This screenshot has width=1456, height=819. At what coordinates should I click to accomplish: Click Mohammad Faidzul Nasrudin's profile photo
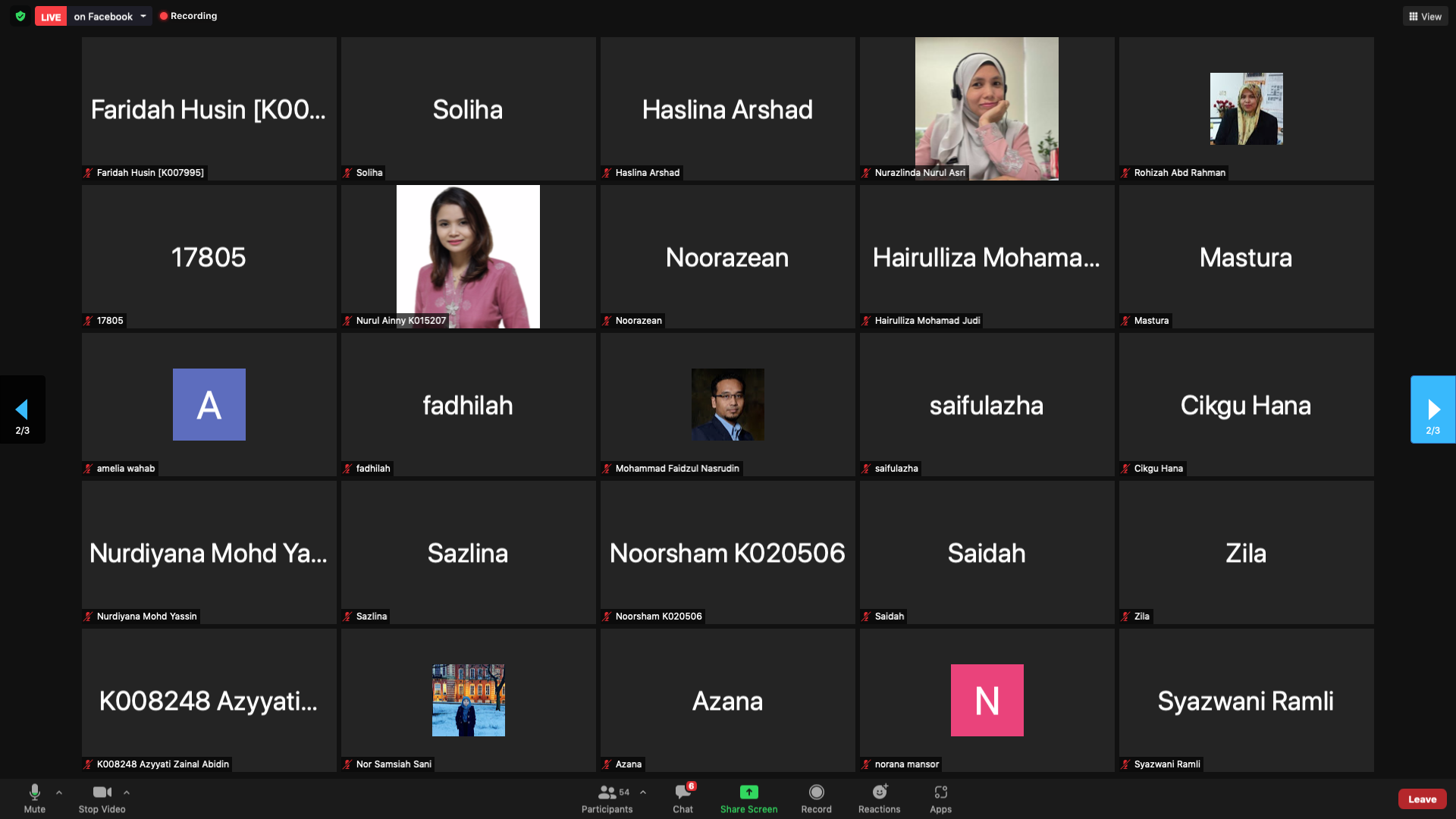(x=728, y=404)
